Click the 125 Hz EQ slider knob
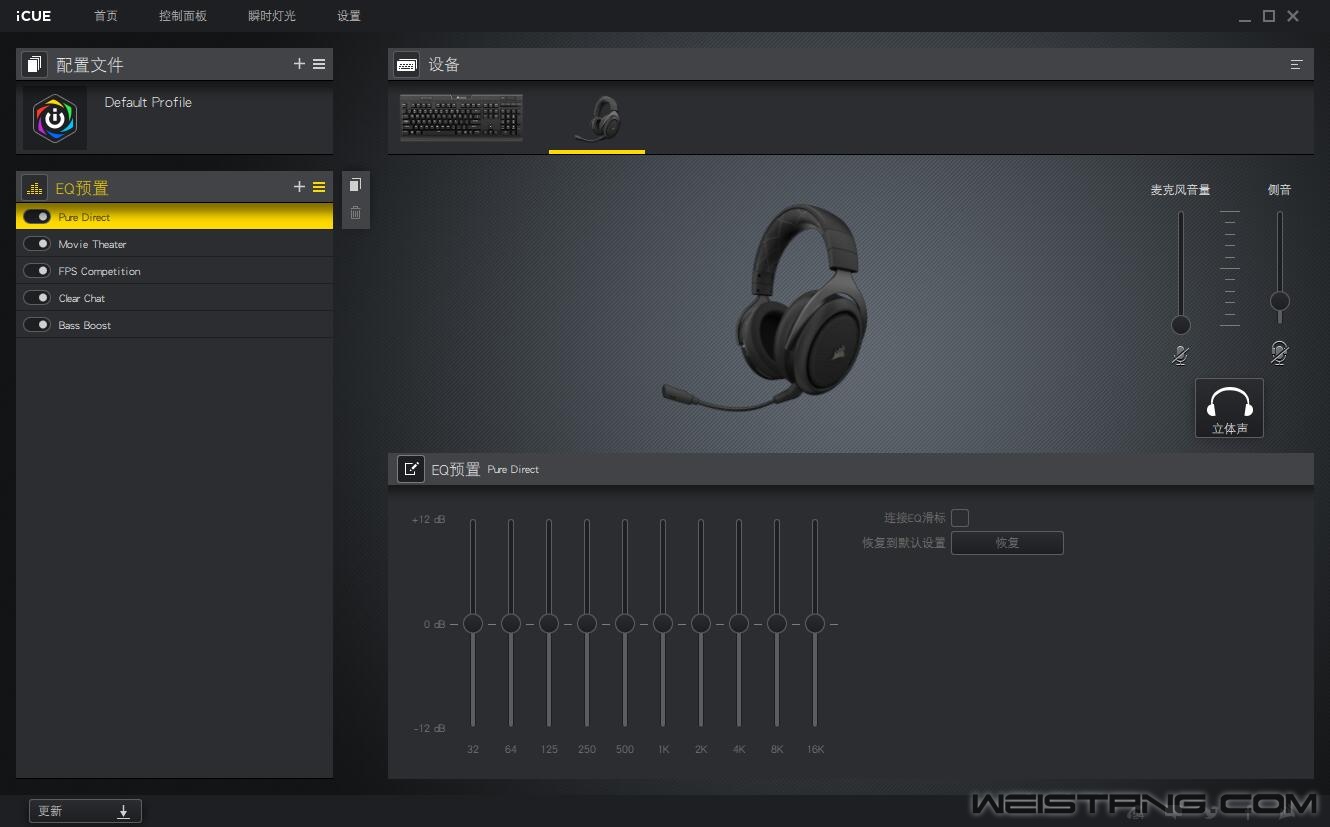Screen dimensions: 1330x827 coord(549,624)
